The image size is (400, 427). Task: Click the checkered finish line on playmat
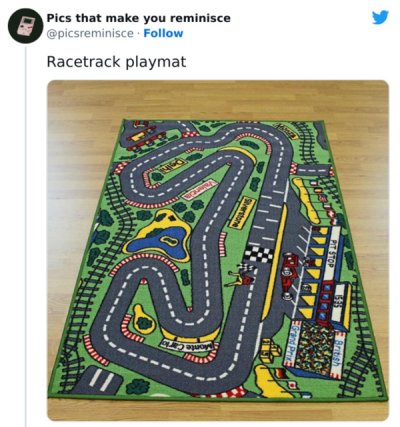259,254
